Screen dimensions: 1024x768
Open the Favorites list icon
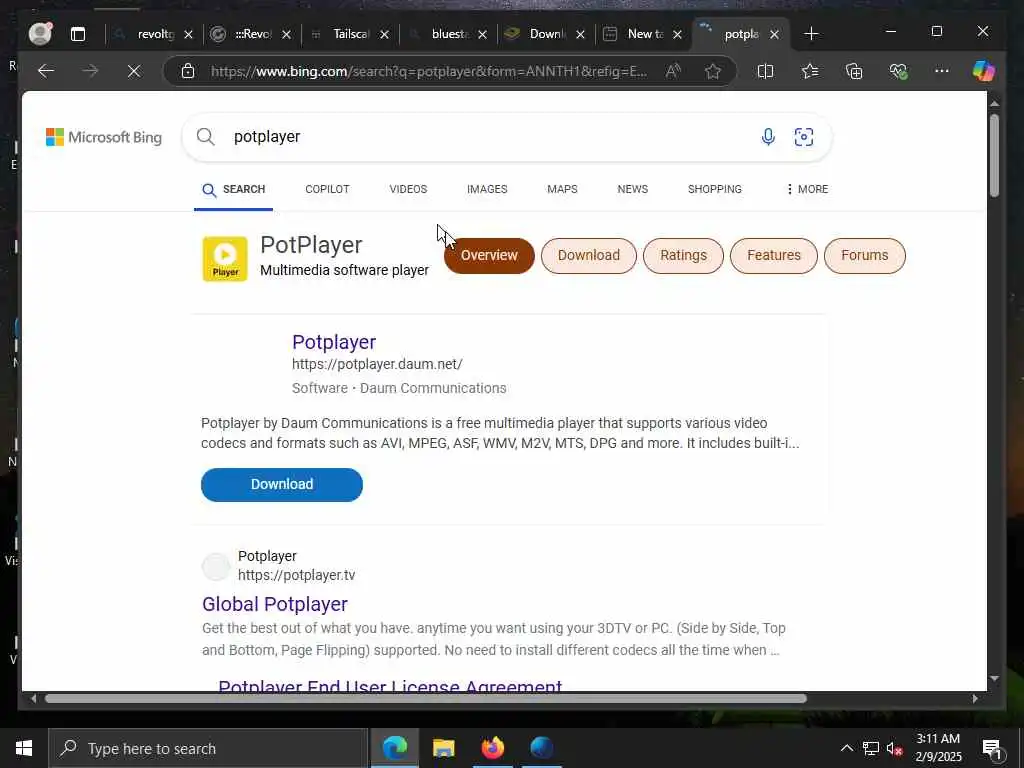pyautogui.click(x=810, y=71)
